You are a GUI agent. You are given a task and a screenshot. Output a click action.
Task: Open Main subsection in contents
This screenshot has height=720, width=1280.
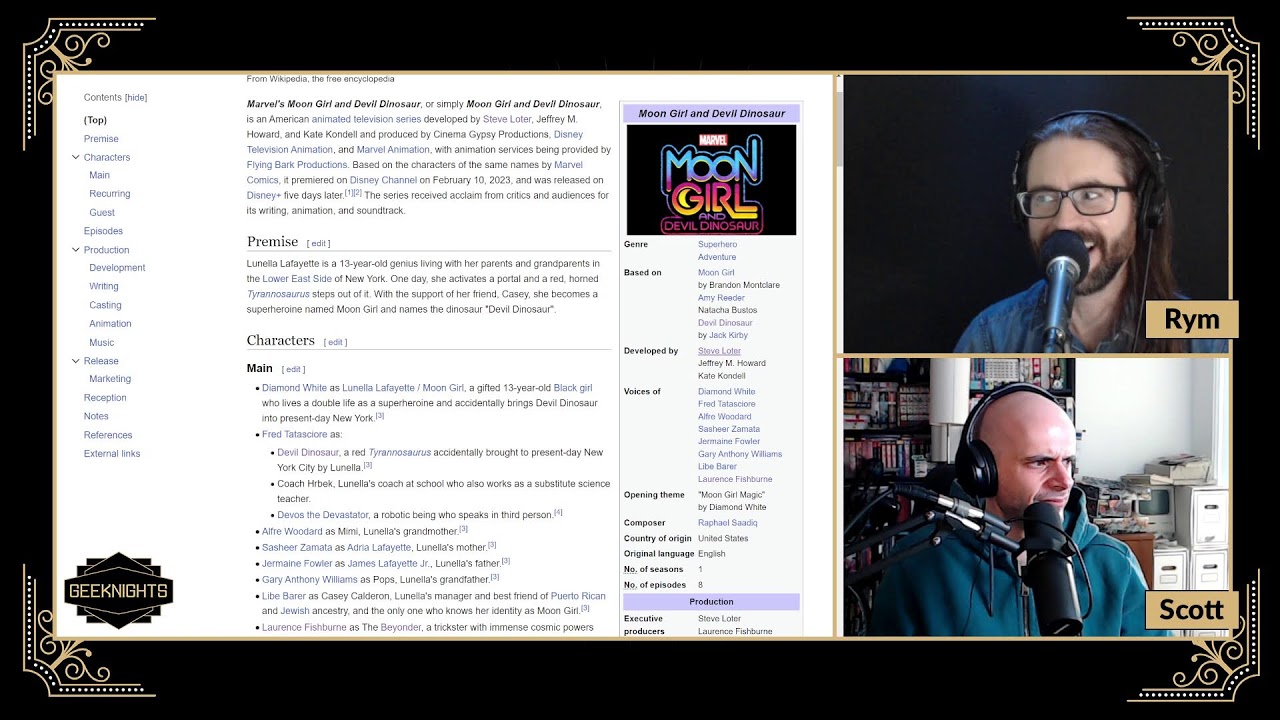coord(99,175)
